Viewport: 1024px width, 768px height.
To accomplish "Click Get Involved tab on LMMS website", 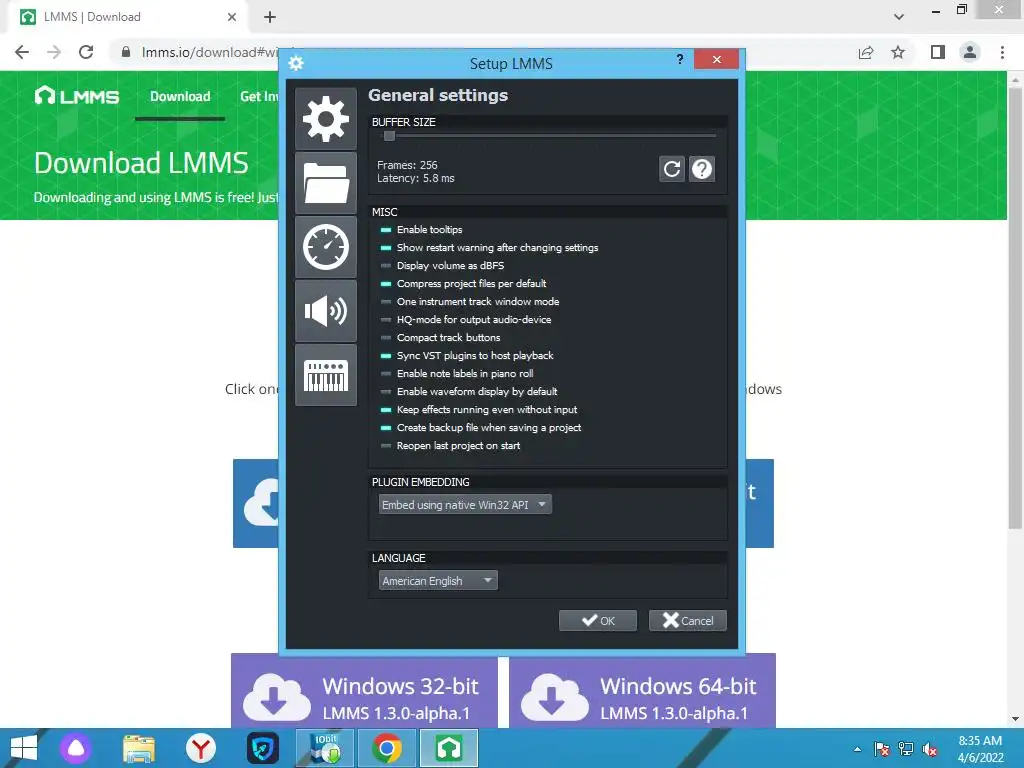I will (259, 97).
